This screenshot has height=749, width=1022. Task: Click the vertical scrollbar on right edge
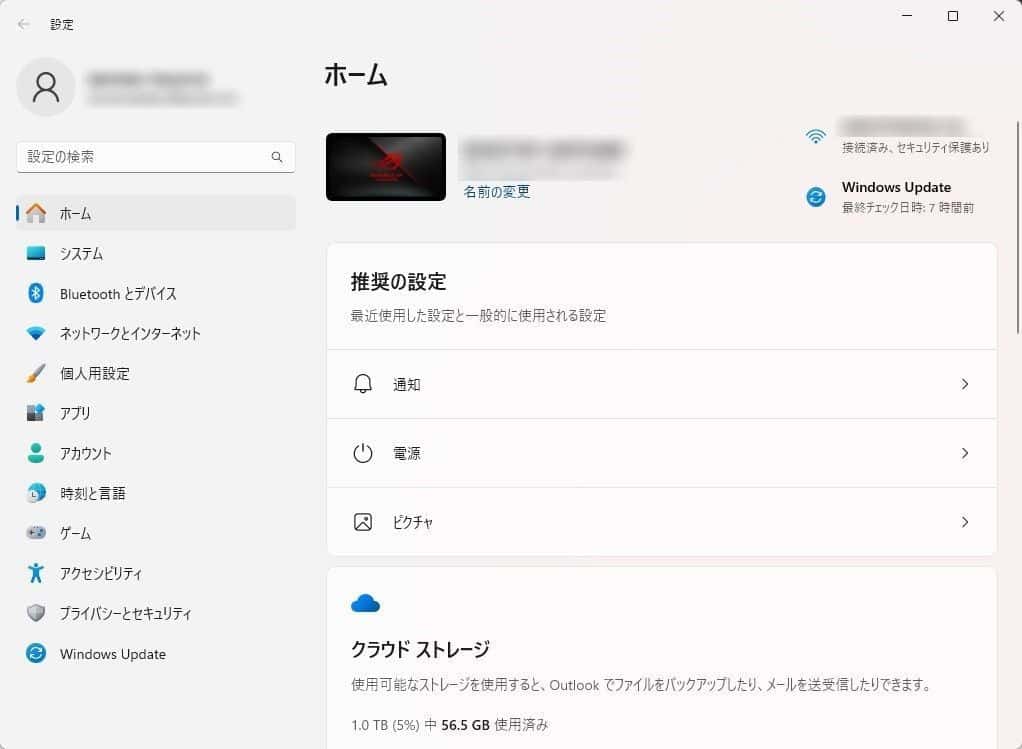click(x=1017, y=228)
